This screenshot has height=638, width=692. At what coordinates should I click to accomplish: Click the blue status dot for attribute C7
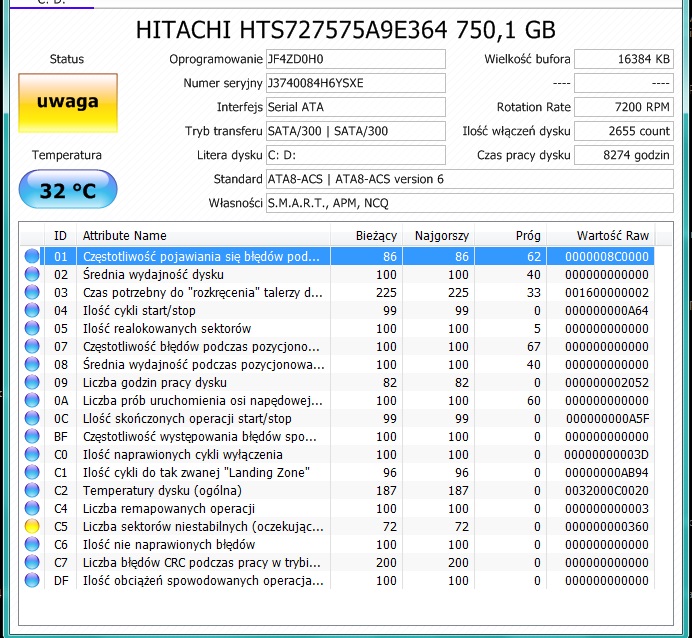coord(32,563)
